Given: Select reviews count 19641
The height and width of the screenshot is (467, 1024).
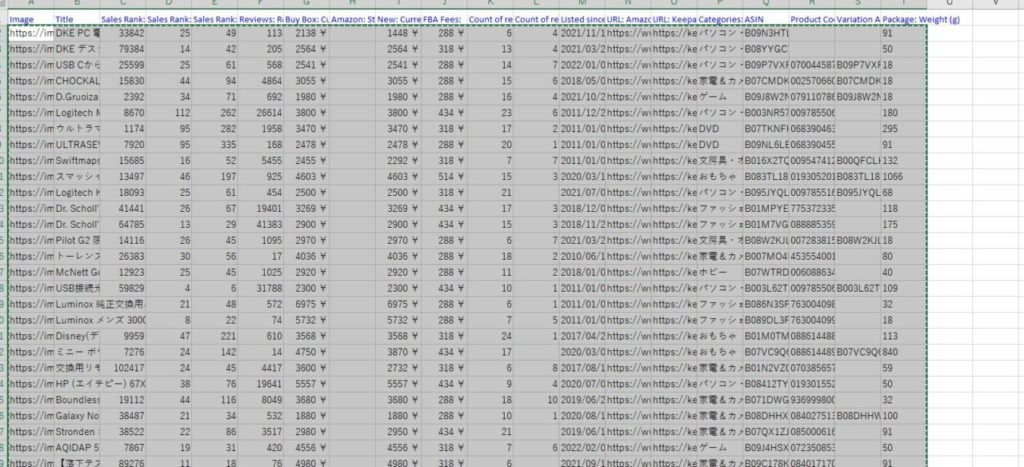Looking at the screenshot, I should tap(260, 383).
